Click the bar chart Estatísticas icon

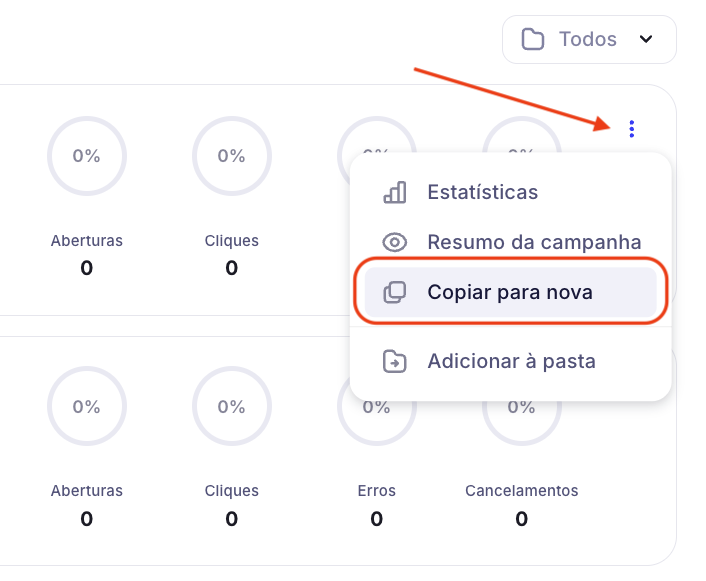(x=395, y=193)
